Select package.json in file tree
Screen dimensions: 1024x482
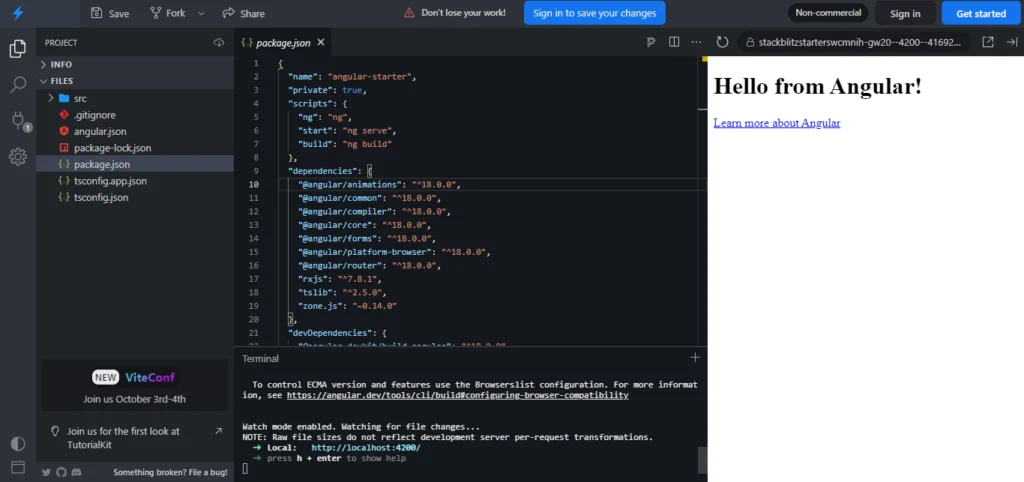135,165
